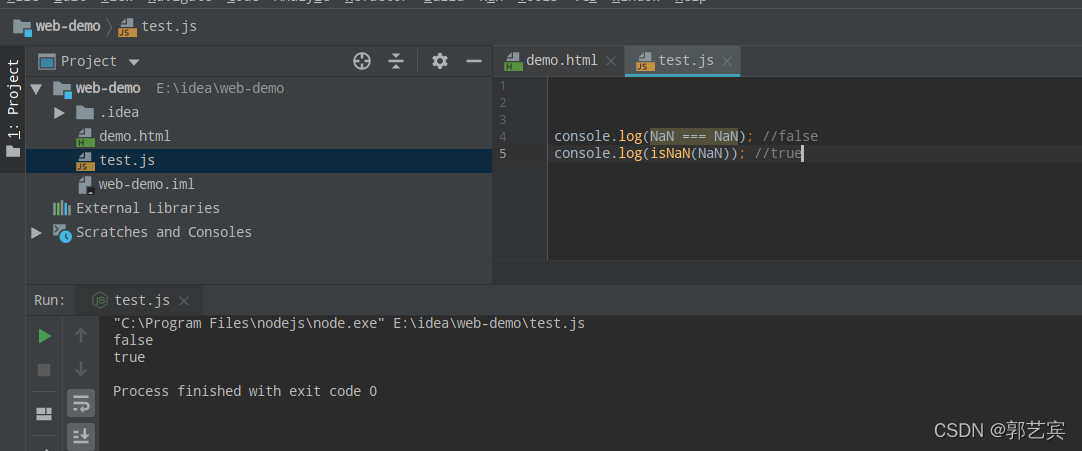Image resolution: width=1082 pixels, height=451 pixels.
Task: Click the 'Run:' panel label
Action: 50,300
